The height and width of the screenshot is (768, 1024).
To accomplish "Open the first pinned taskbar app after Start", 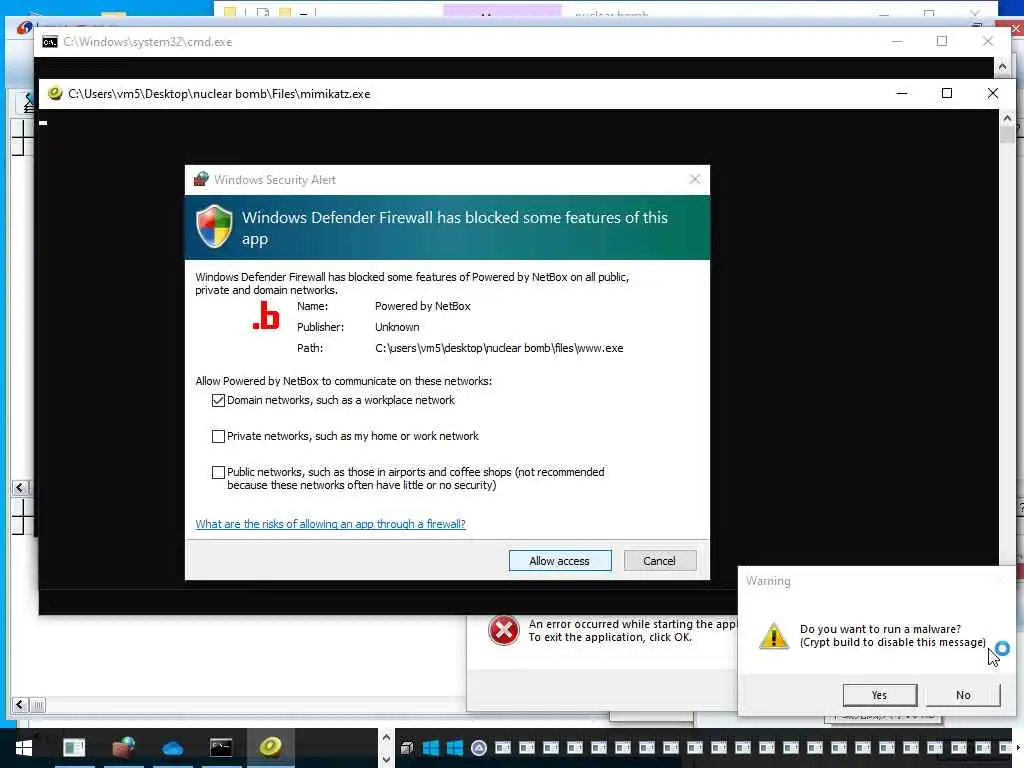I will [74, 747].
